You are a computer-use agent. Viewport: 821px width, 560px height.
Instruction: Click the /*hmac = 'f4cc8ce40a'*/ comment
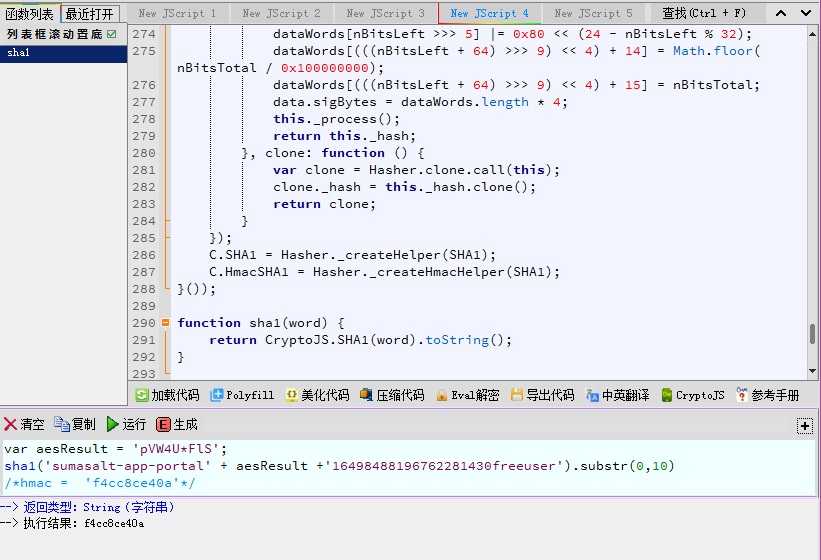coord(99,483)
